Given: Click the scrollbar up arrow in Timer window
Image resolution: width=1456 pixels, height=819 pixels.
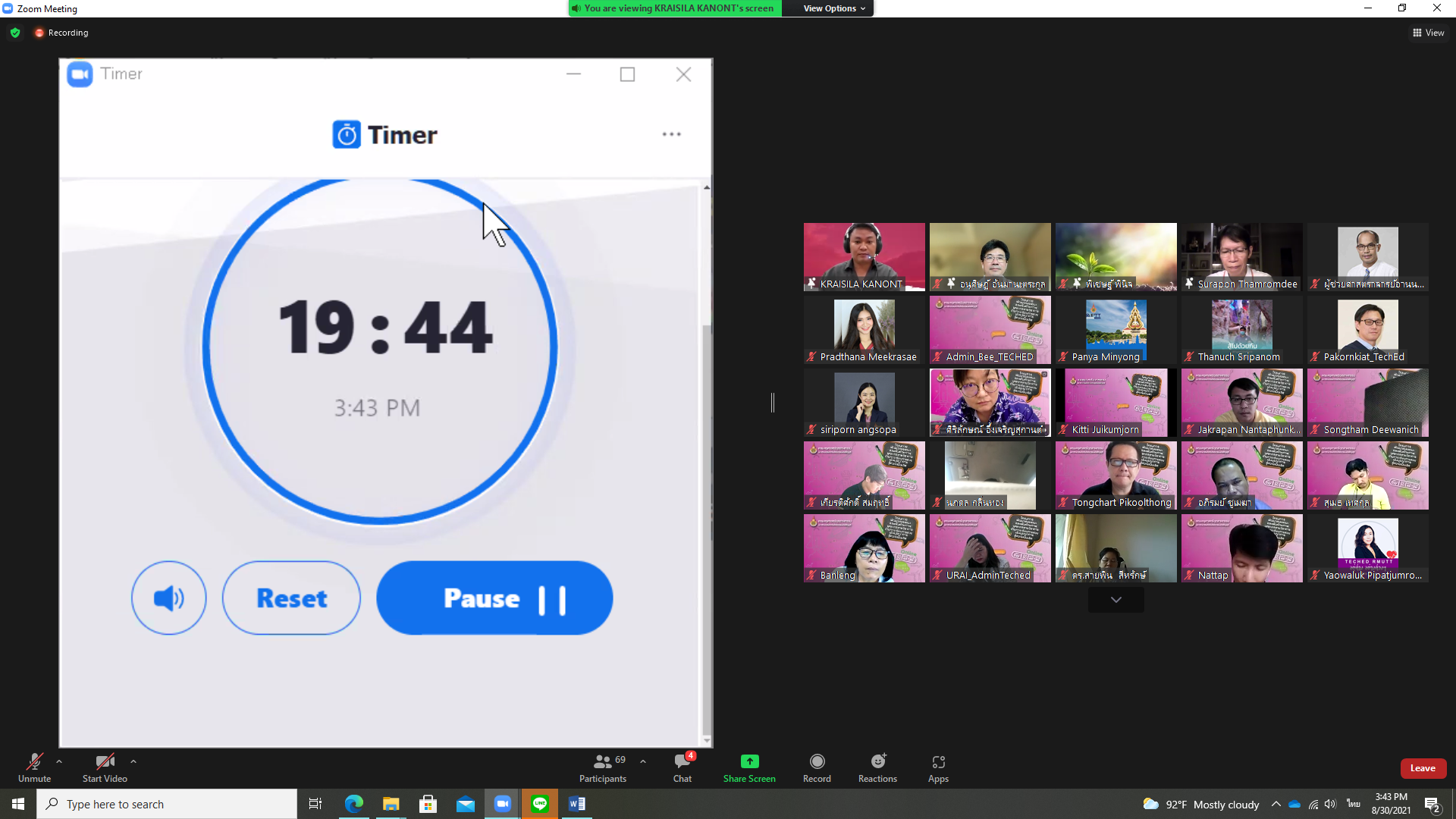Looking at the screenshot, I should 707,187.
